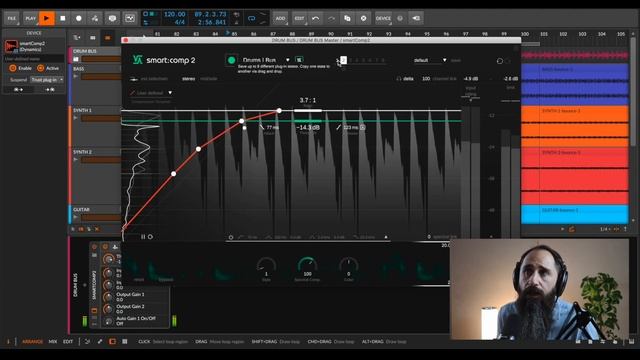Image resolution: width=640 pixels, height=360 pixels.
Task: Arm global record in the transport
Action: [x=78, y=18]
